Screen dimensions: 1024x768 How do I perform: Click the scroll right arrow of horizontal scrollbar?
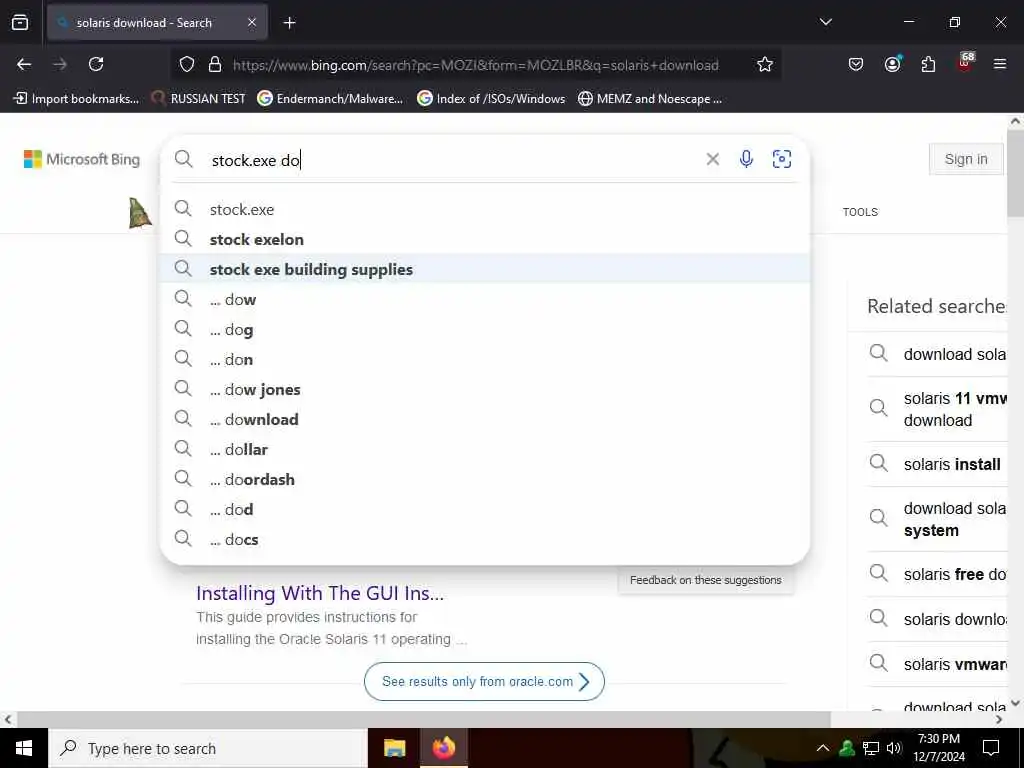click(999, 720)
